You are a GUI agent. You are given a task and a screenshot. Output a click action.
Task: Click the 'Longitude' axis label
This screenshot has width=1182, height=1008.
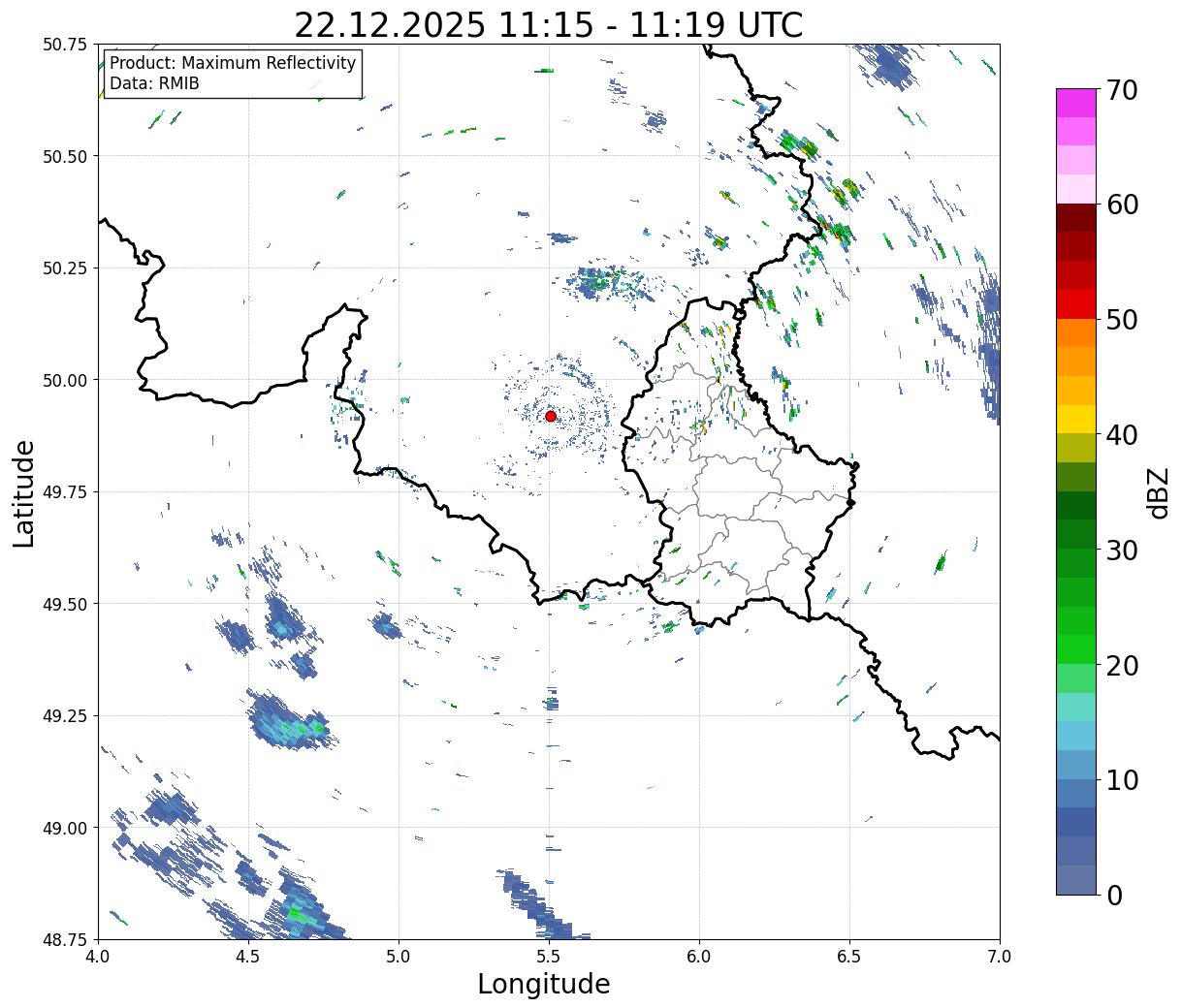point(544,984)
